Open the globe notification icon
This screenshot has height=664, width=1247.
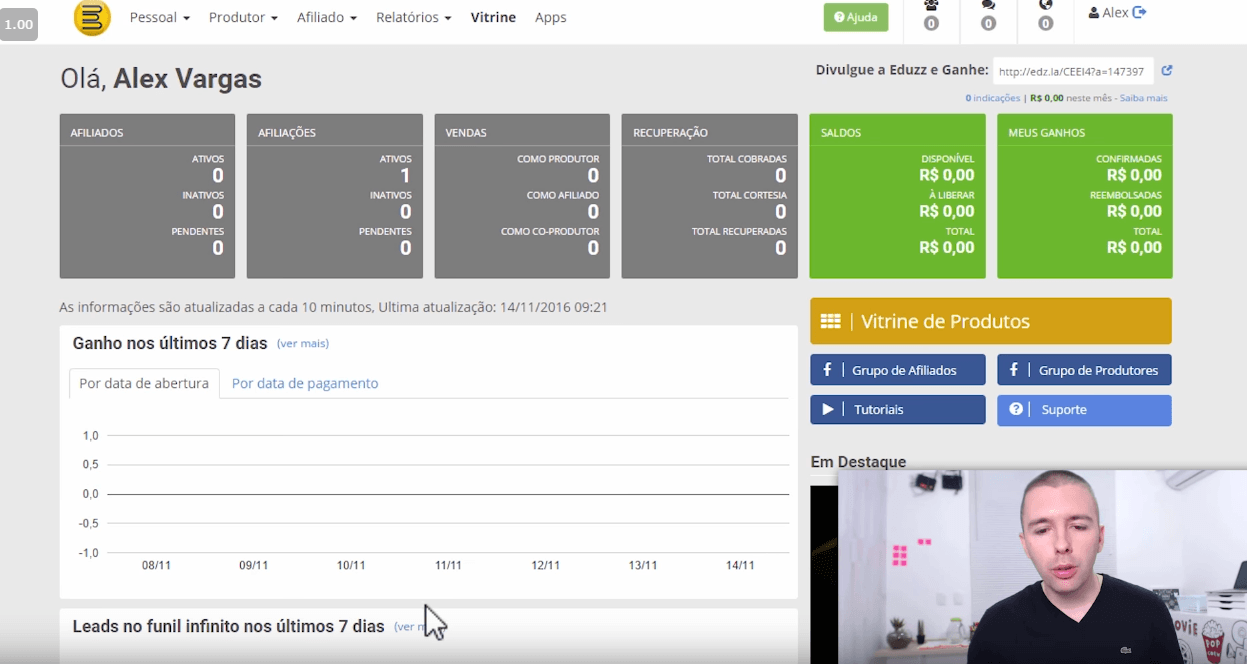tap(1045, 7)
